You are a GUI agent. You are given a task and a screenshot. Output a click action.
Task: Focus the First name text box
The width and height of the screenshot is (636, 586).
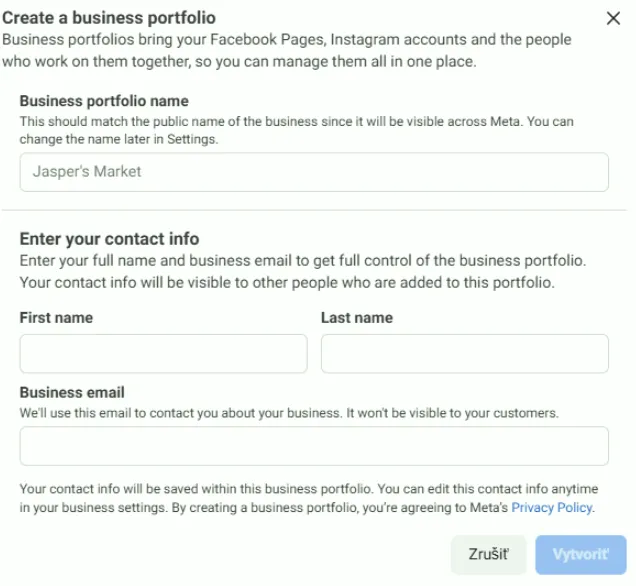163,353
